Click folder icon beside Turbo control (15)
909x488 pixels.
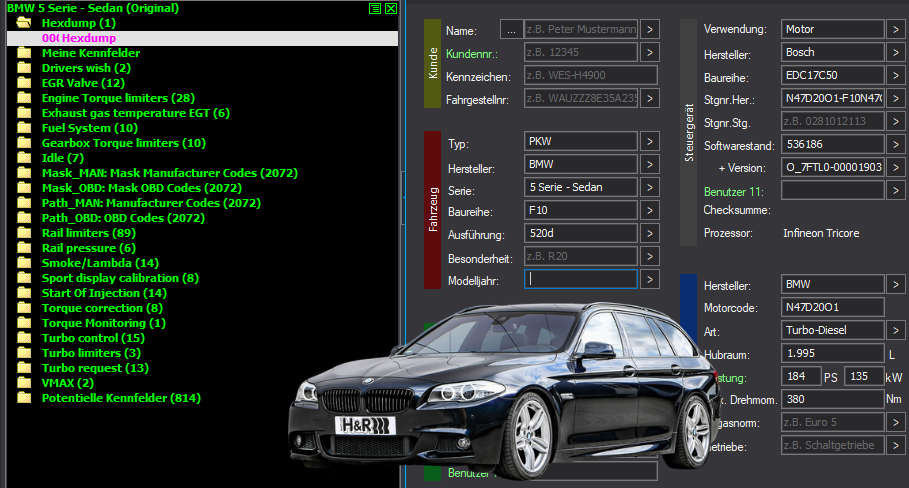click(24, 338)
